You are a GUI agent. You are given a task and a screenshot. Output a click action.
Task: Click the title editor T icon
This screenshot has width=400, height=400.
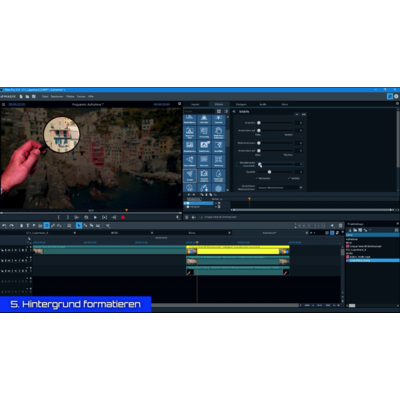tap(28, 226)
